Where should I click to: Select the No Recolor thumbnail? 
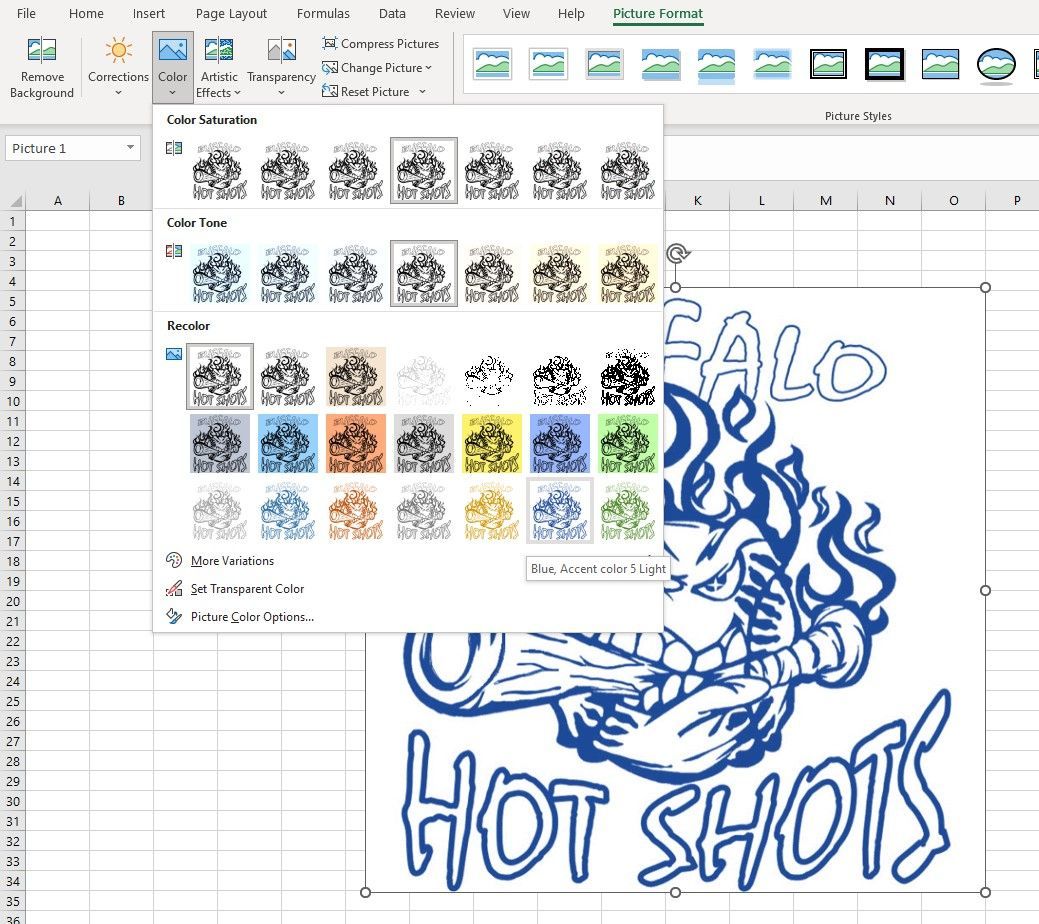tap(219, 376)
